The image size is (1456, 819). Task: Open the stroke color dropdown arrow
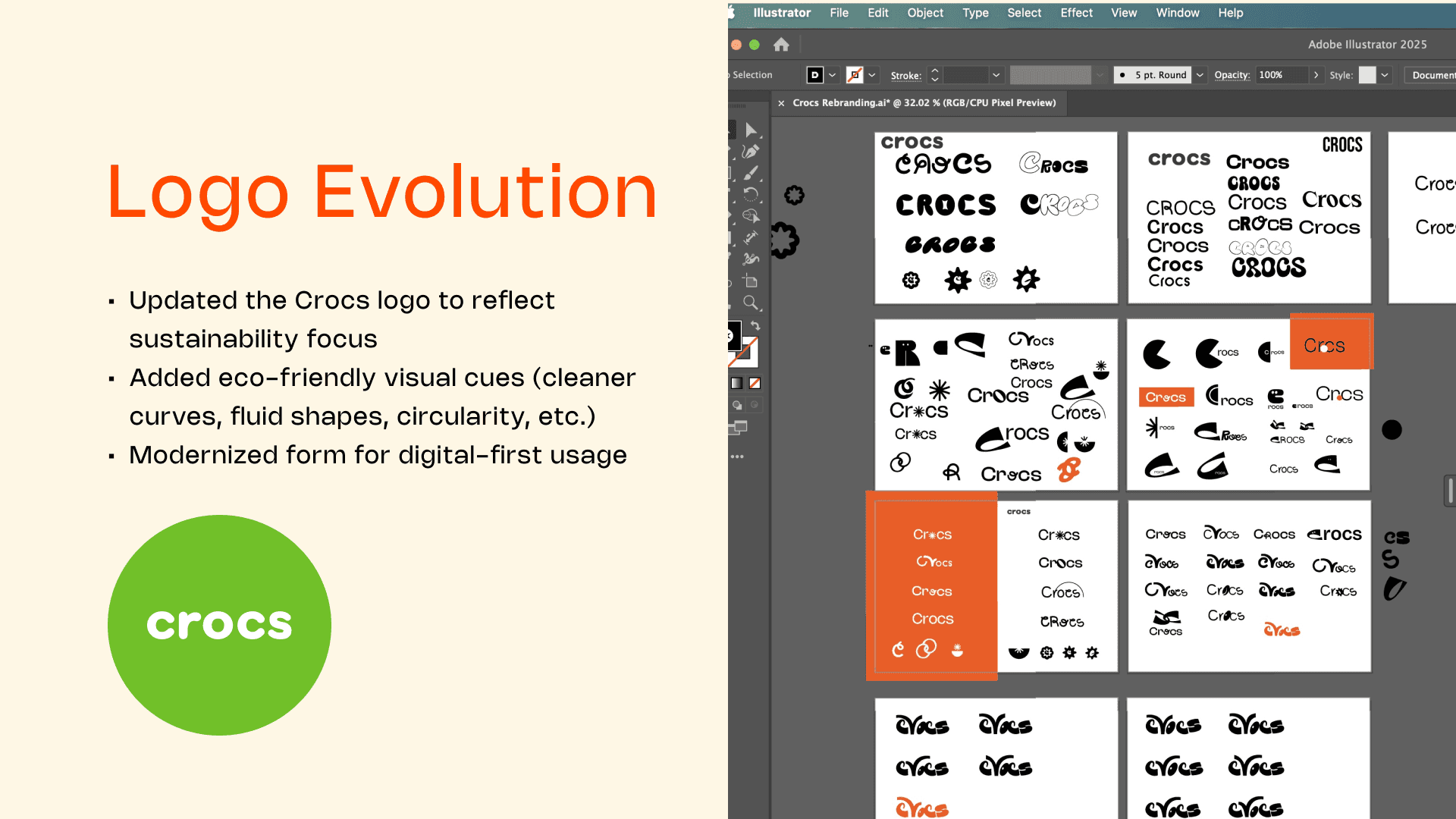872,75
